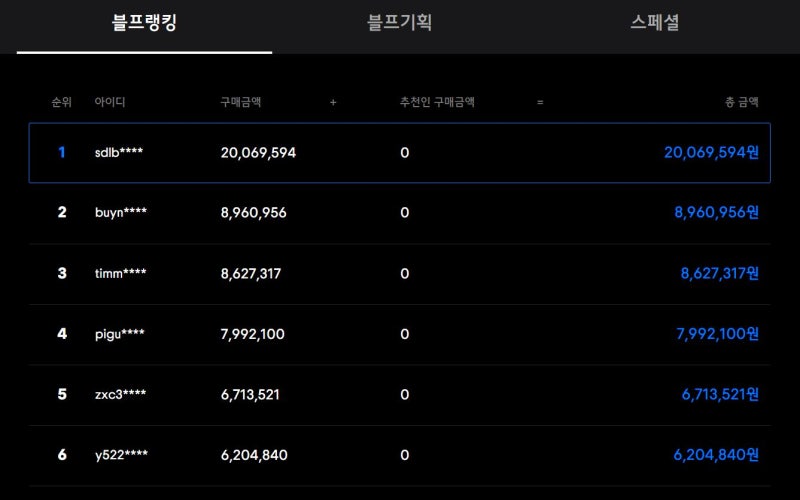
Task: Click total amount 8,627,317원
Action: click(719, 273)
